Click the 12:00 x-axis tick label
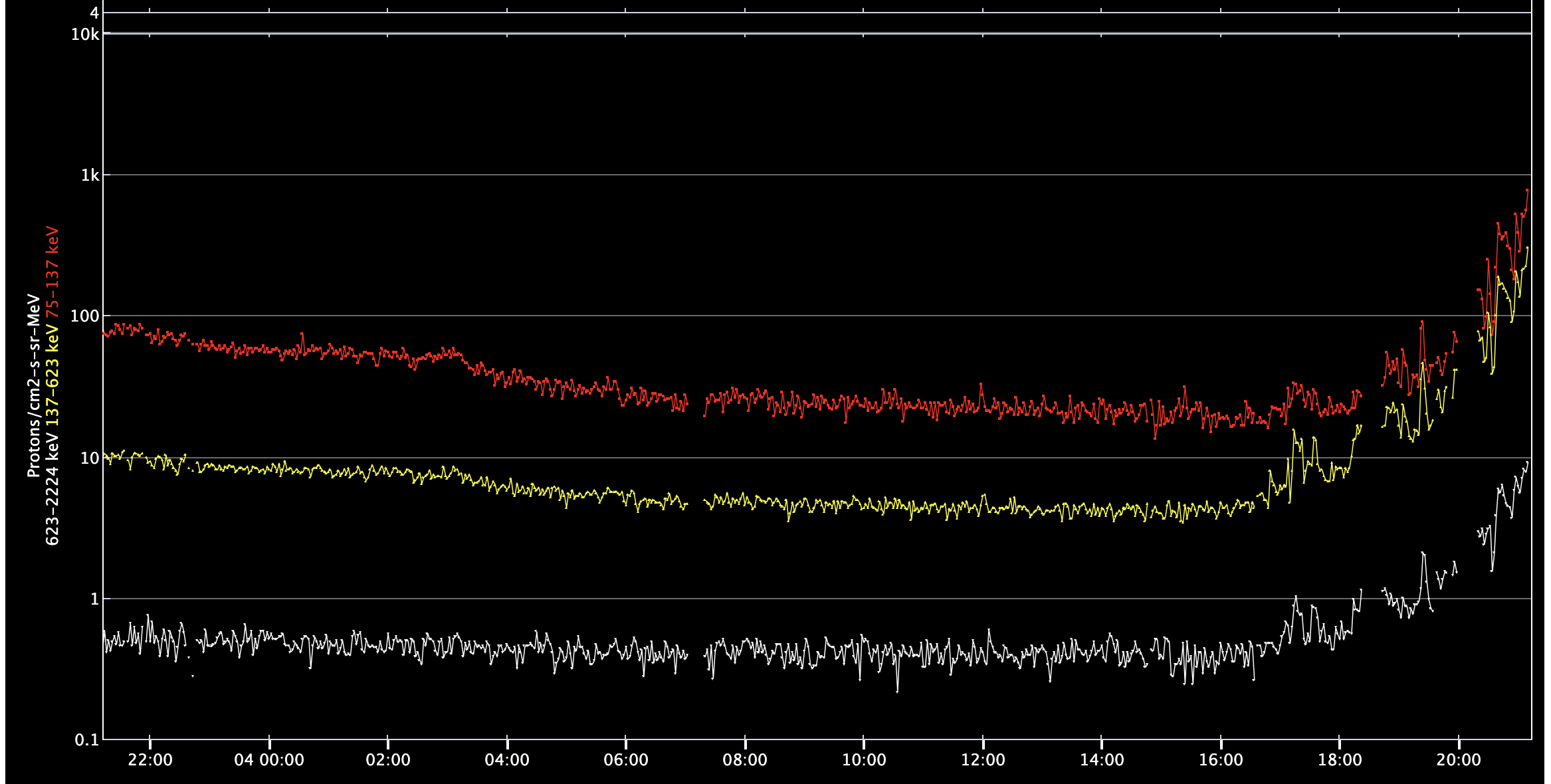 [x=983, y=760]
